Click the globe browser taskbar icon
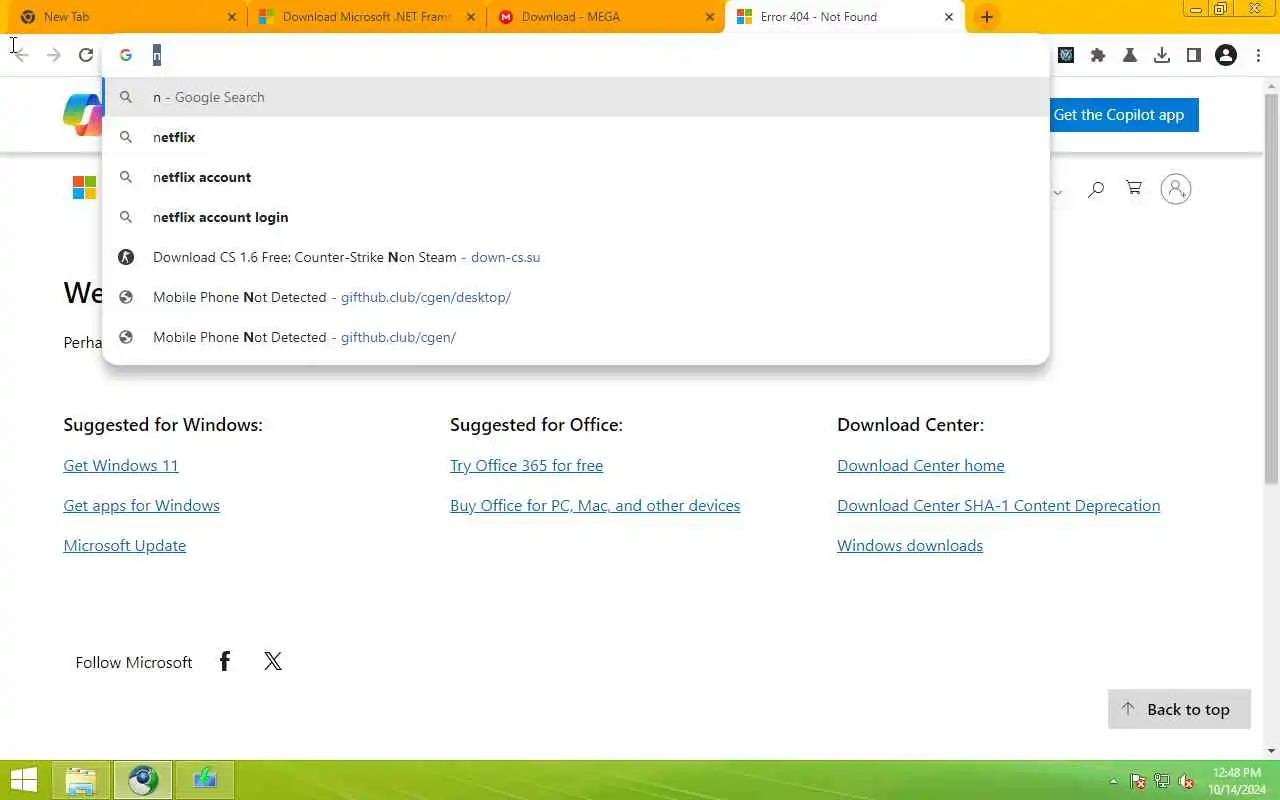This screenshot has height=800, width=1280. click(143, 780)
